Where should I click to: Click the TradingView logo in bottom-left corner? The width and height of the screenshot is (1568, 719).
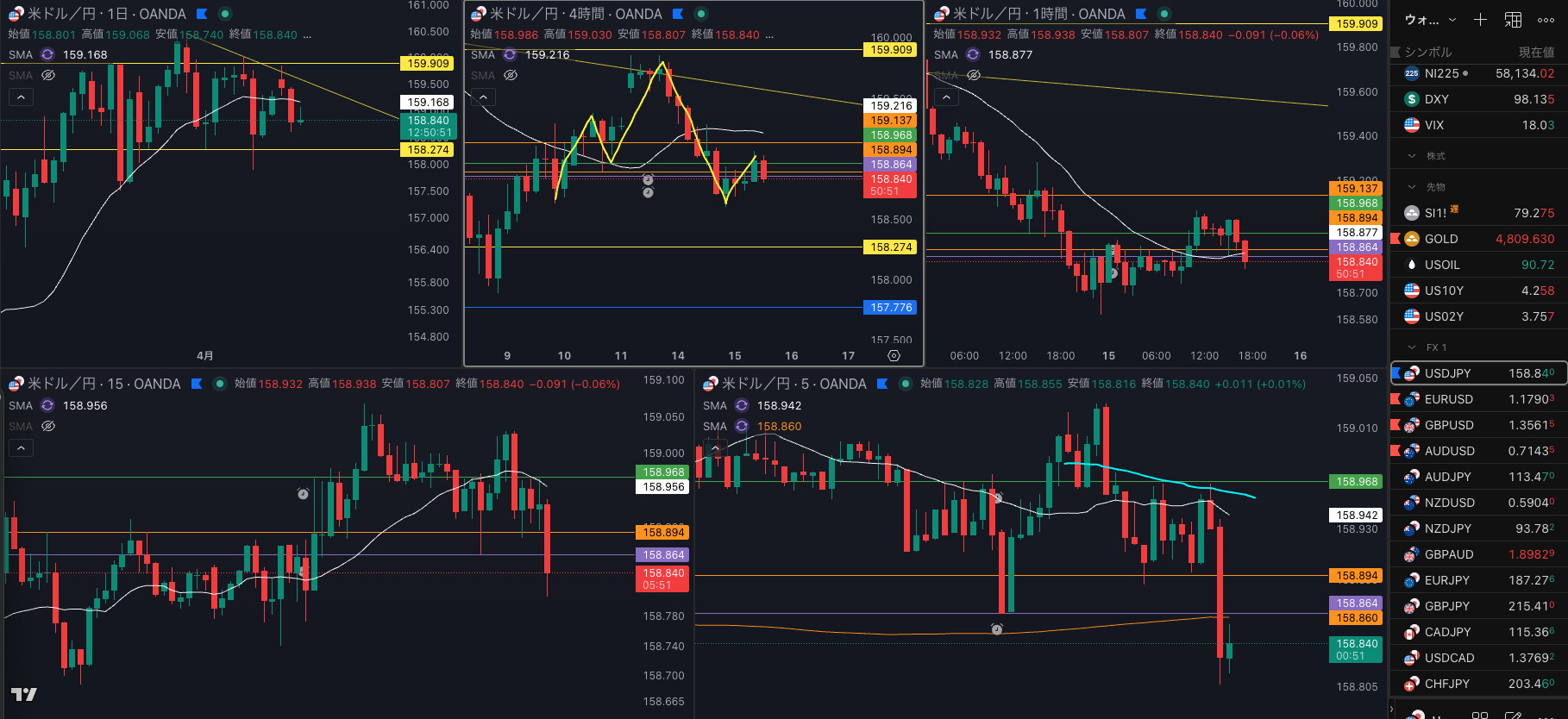pos(23,694)
